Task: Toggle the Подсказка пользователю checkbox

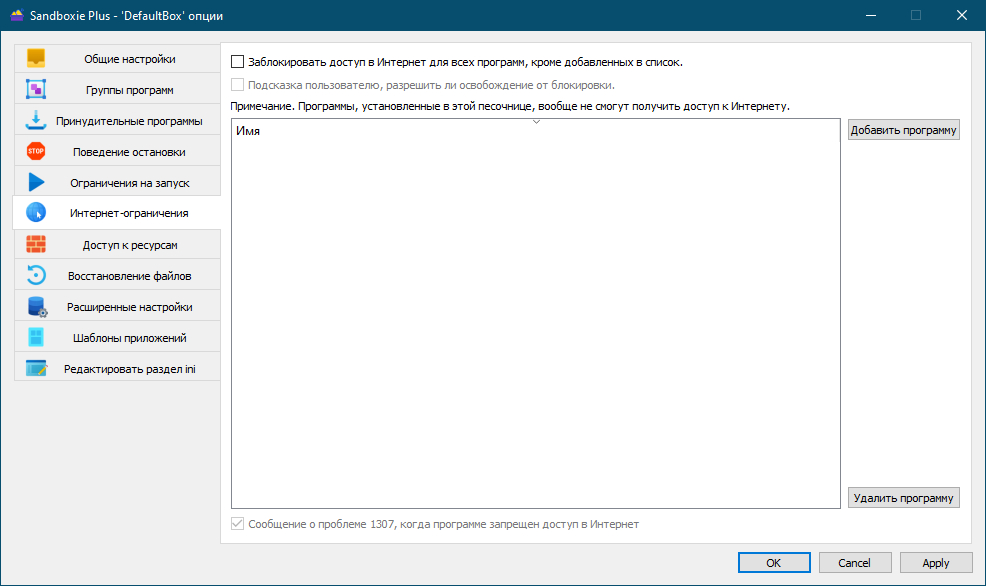Action: point(237,84)
